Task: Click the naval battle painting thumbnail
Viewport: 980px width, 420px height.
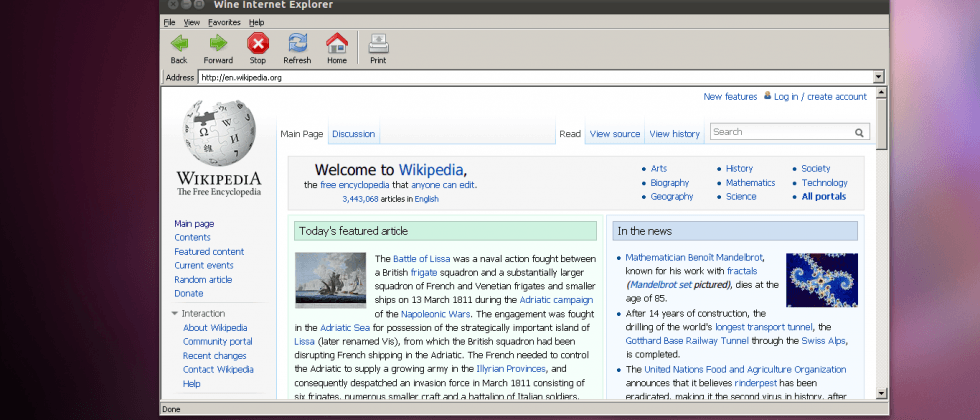Action: (330, 280)
